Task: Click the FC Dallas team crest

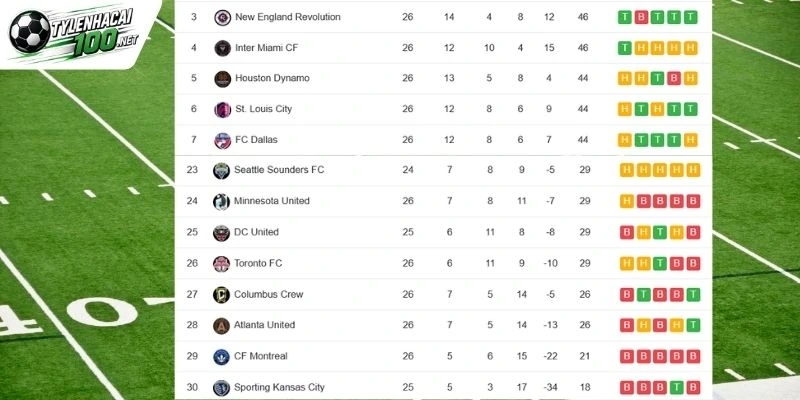Action: click(x=222, y=140)
